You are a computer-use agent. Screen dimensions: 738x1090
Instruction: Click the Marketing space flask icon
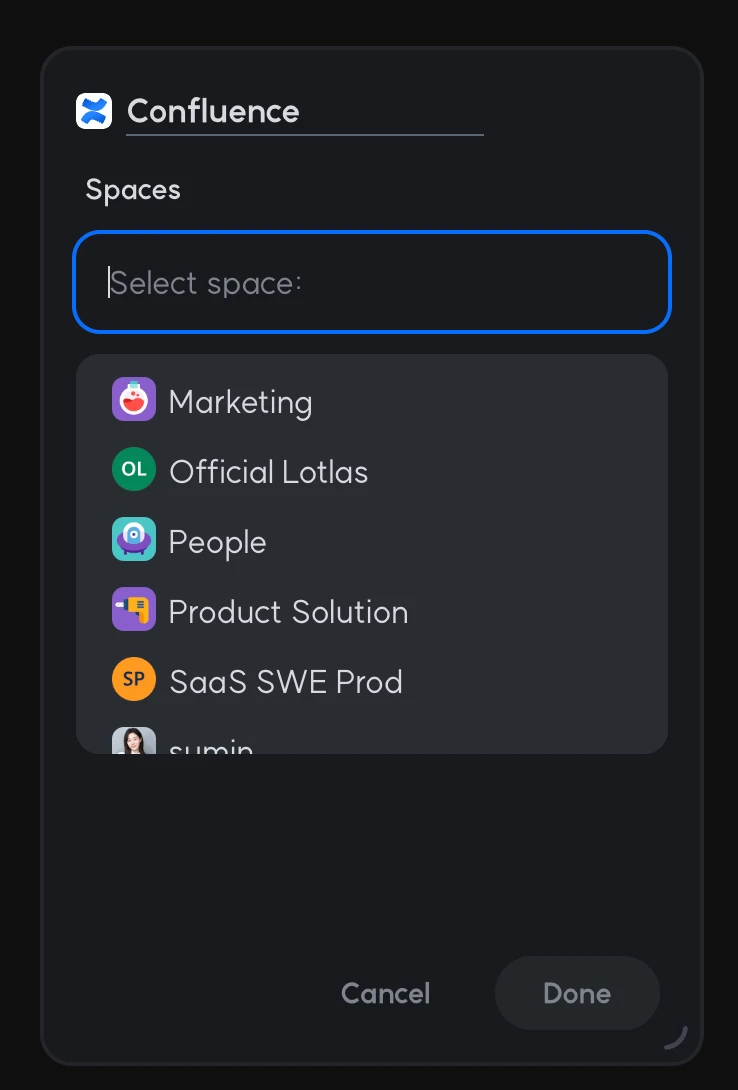pyautogui.click(x=134, y=400)
